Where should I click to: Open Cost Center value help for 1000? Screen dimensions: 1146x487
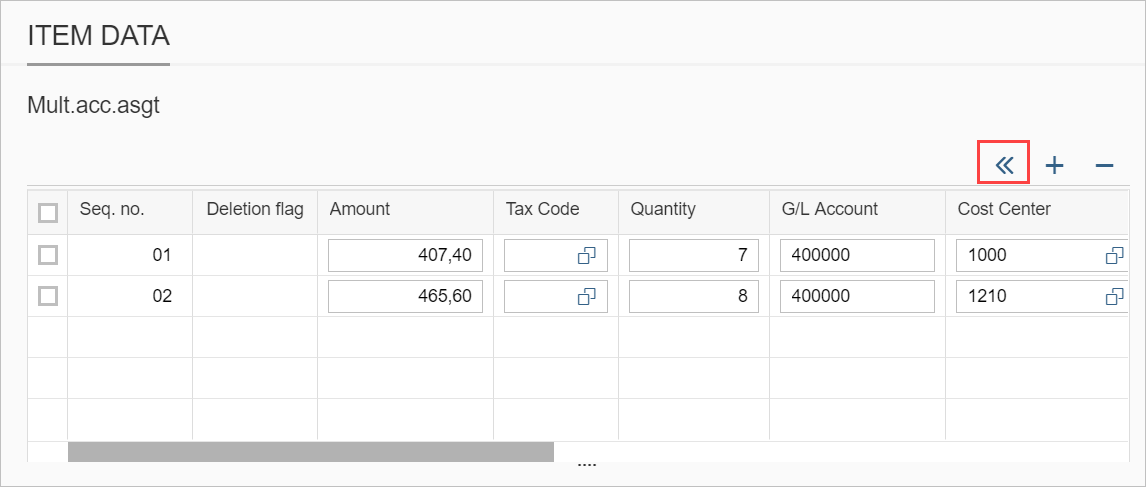click(1113, 256)
